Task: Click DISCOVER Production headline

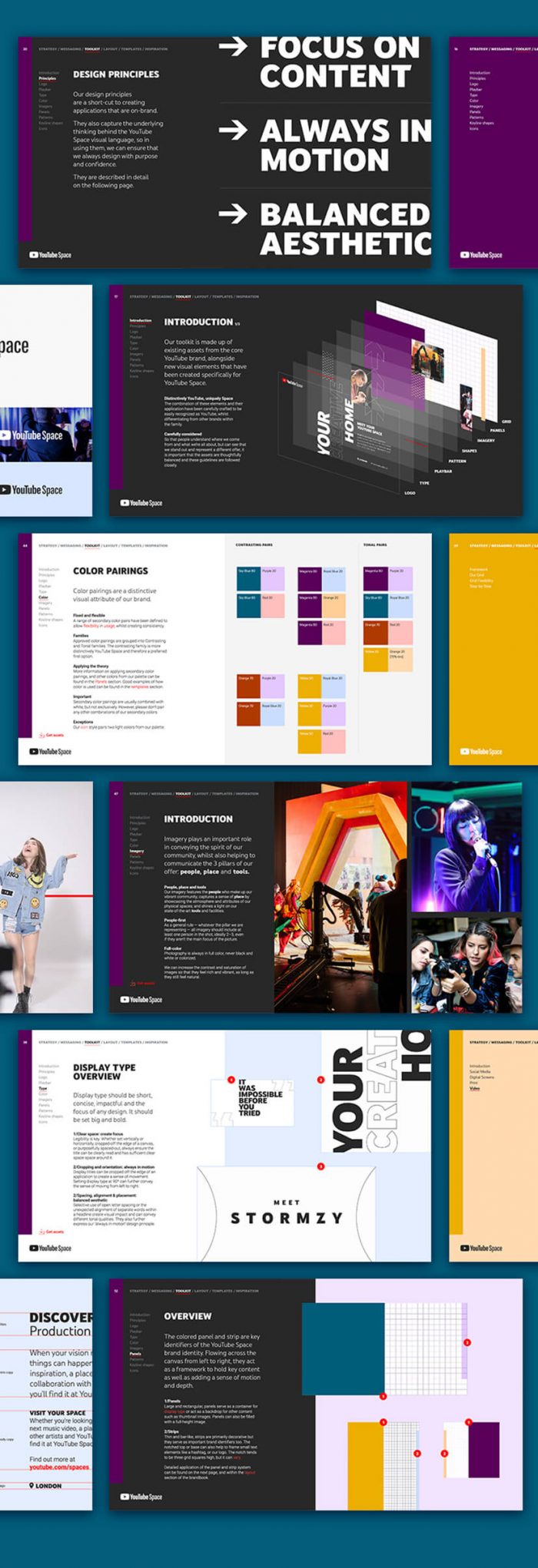Action: pos(60,1325)
